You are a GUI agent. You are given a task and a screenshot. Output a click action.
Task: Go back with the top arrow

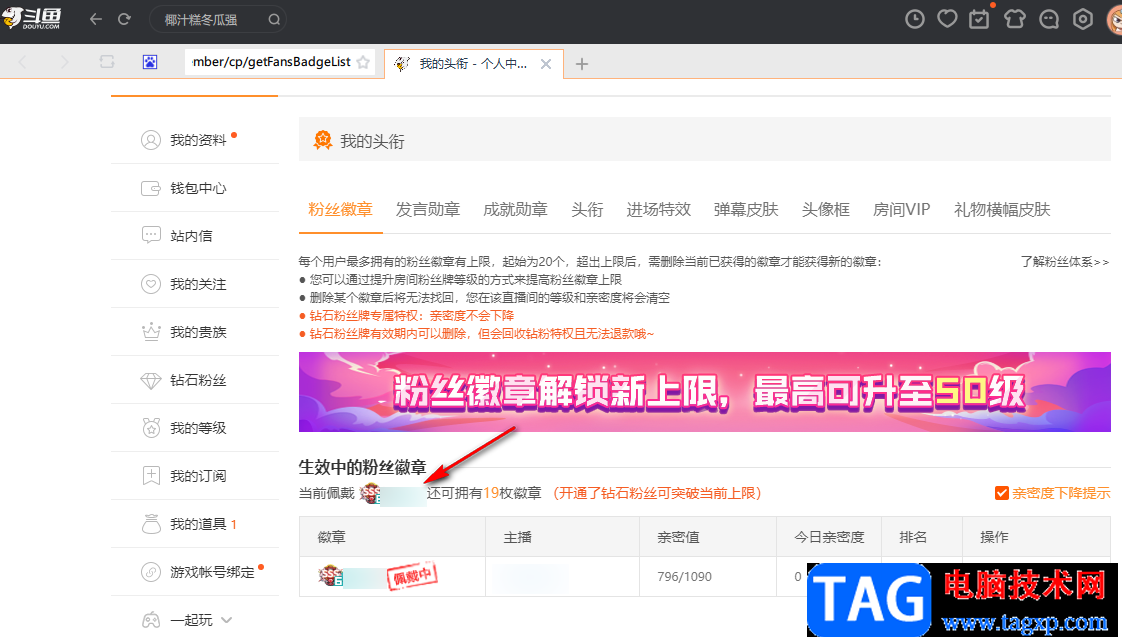click(96, 19)
